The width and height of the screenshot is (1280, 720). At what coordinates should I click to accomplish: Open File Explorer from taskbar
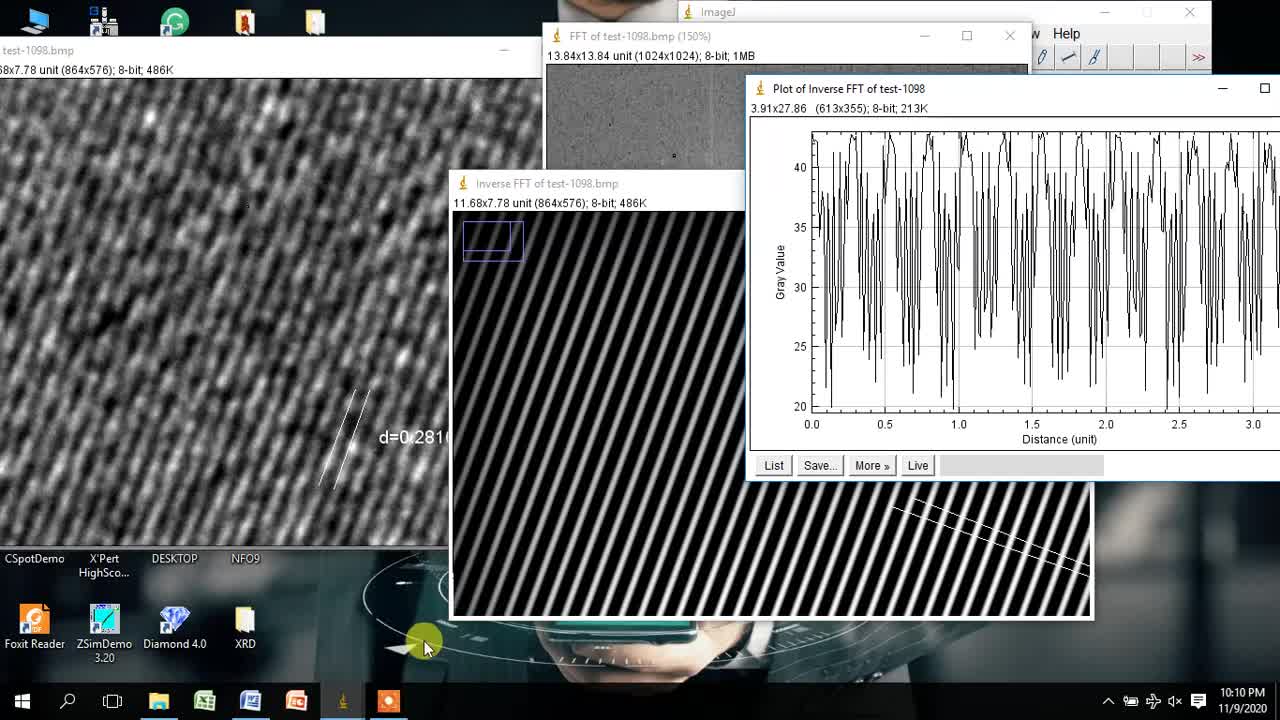tap(159, 701)
